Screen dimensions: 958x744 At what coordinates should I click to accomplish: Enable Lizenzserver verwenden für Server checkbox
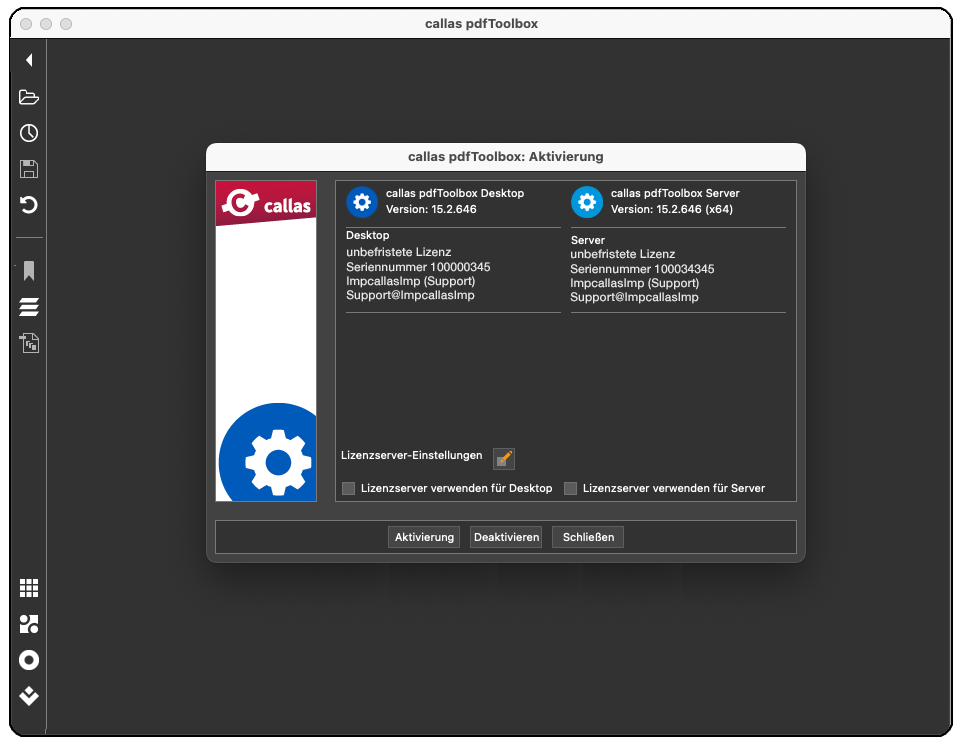tap(571, 488)
